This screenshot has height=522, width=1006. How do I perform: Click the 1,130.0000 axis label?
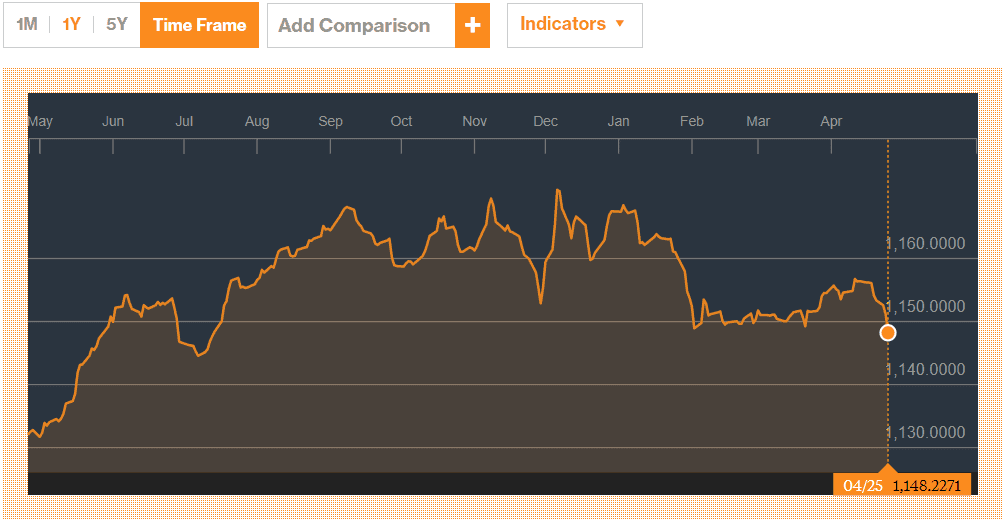coord(925,432)
